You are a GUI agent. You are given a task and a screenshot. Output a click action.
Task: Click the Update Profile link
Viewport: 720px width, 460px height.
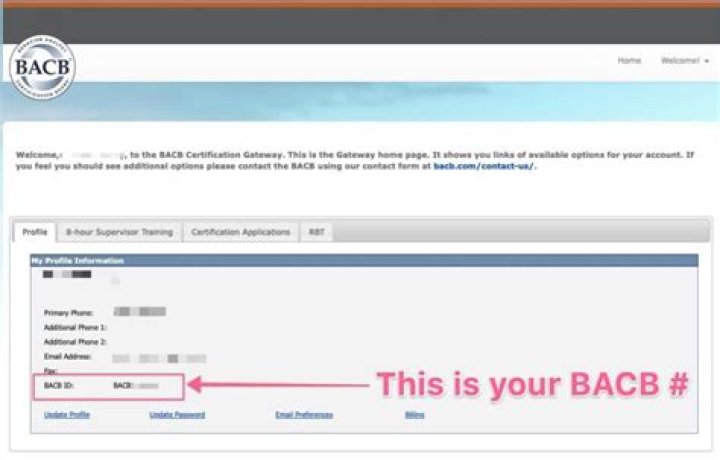pos(67,415)
